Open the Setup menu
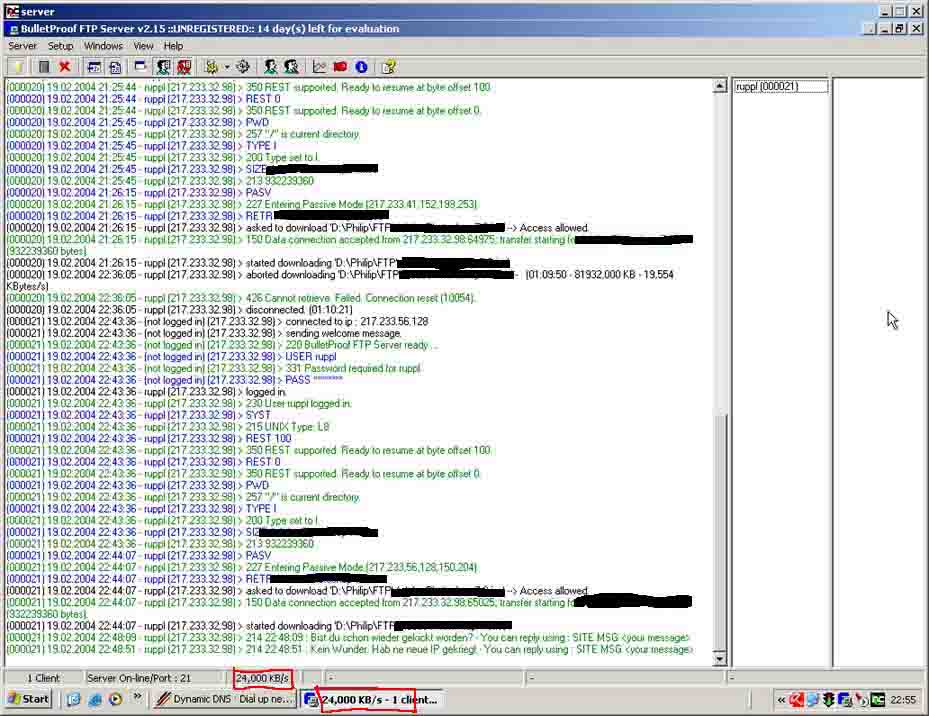929x716 pixels. [60, 46]
